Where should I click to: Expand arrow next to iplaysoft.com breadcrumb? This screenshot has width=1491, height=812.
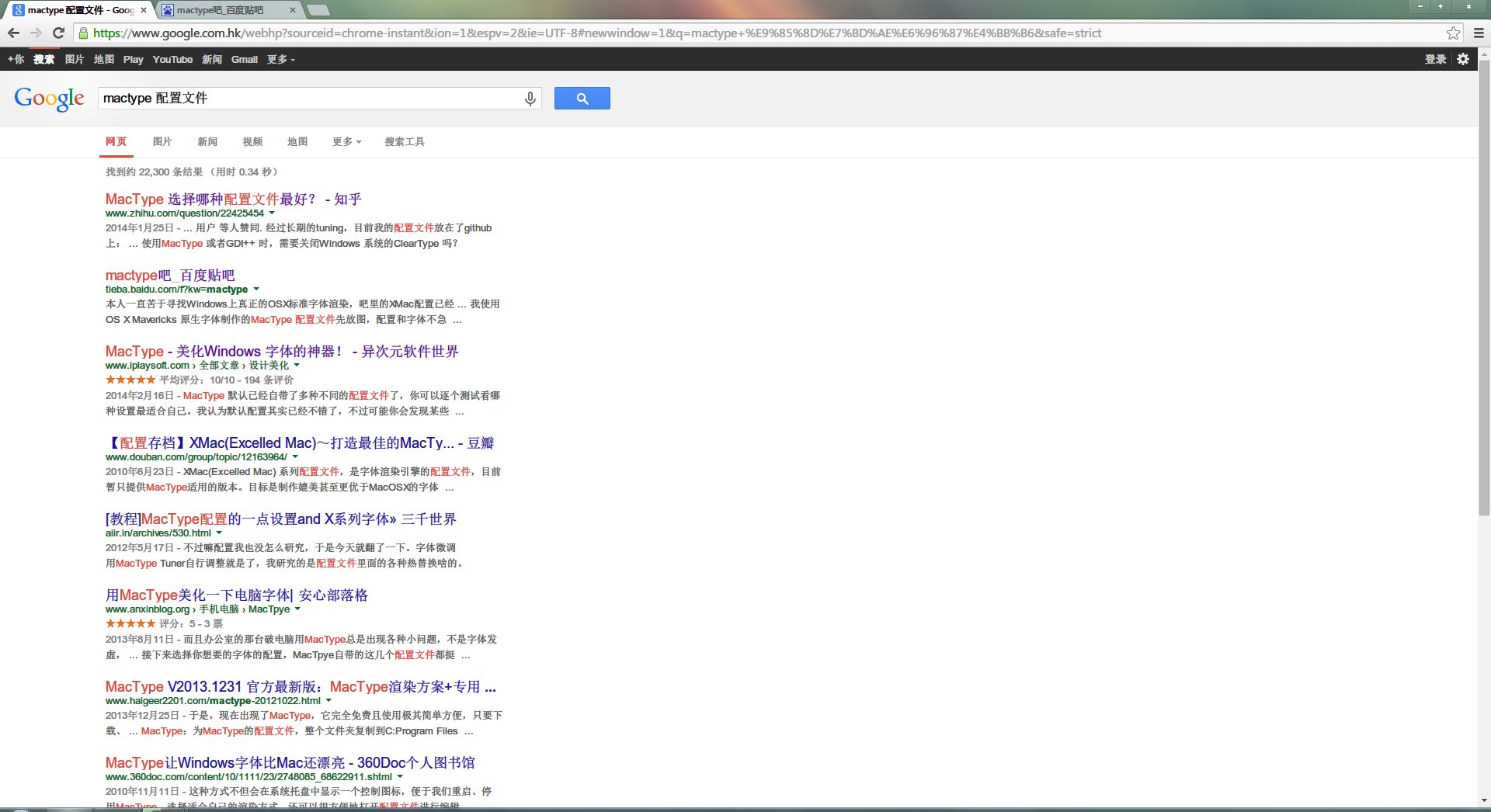pos(297,365)
